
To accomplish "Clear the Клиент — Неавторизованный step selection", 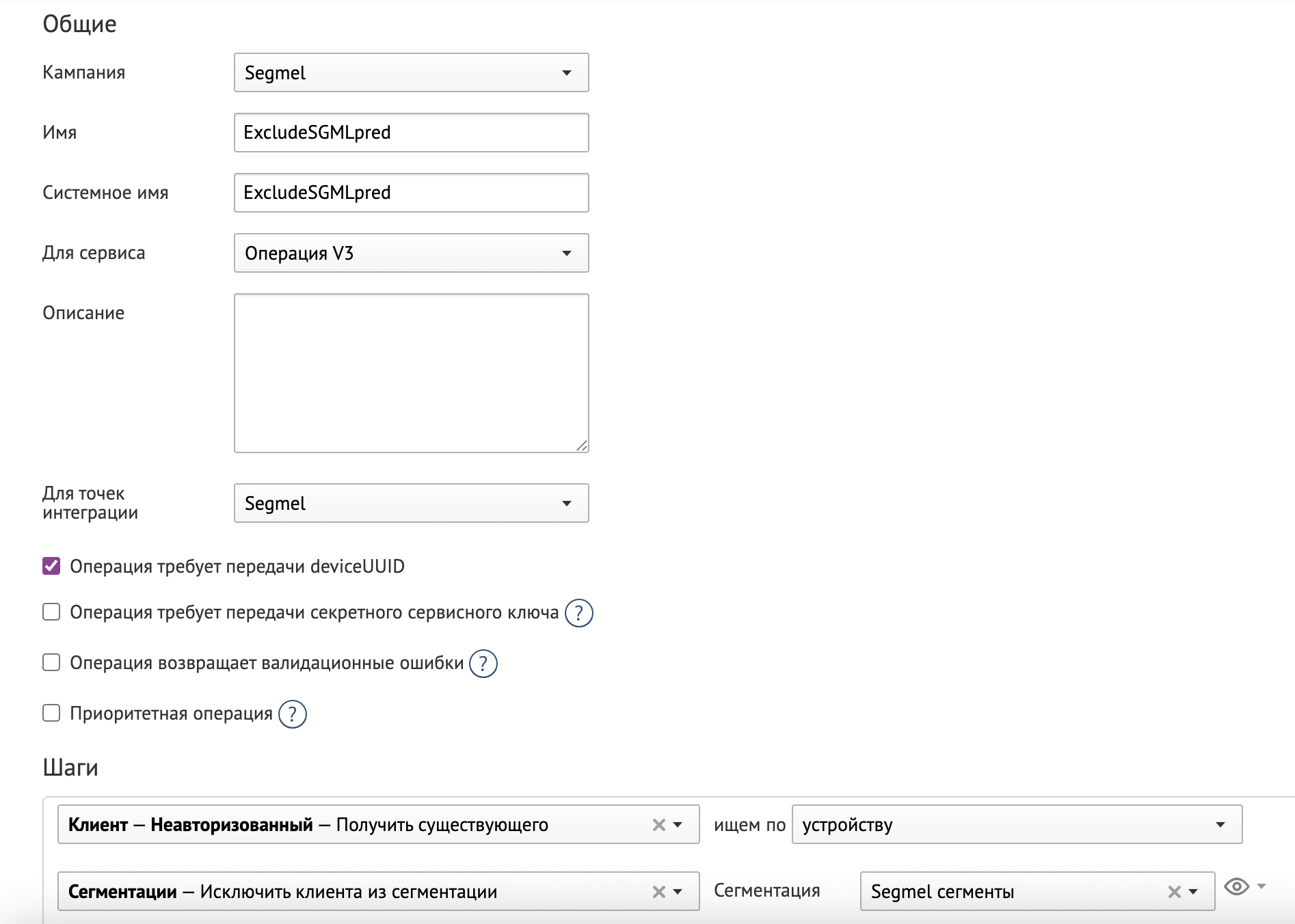I will (x=658, y=825).
